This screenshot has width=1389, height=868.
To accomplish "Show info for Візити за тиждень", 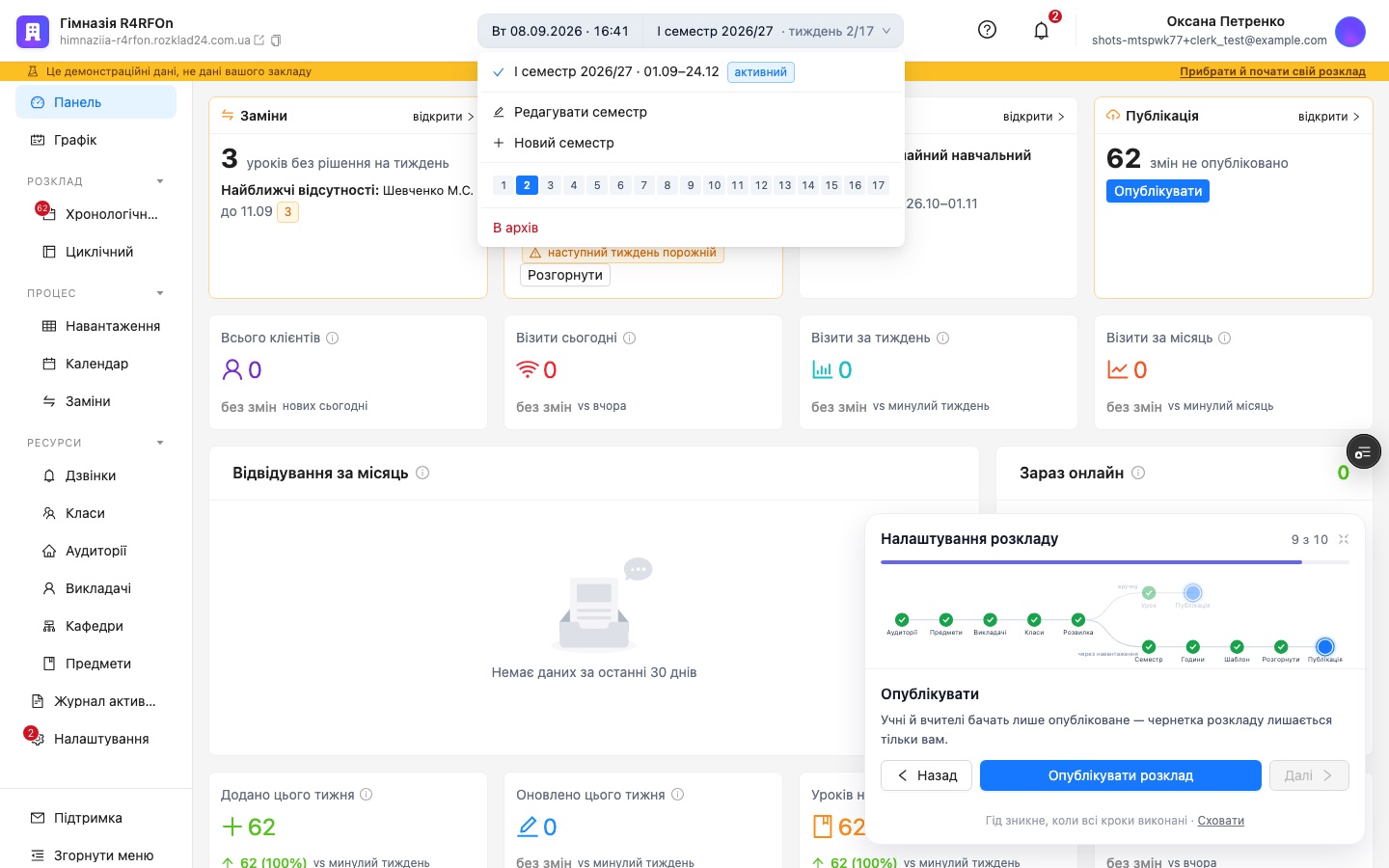I will (x=943, y=338).
